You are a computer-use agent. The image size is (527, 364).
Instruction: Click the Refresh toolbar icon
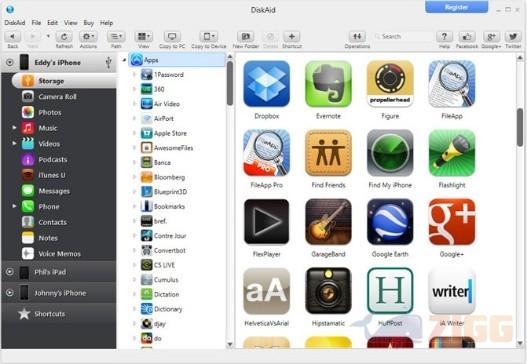[64, 36]
